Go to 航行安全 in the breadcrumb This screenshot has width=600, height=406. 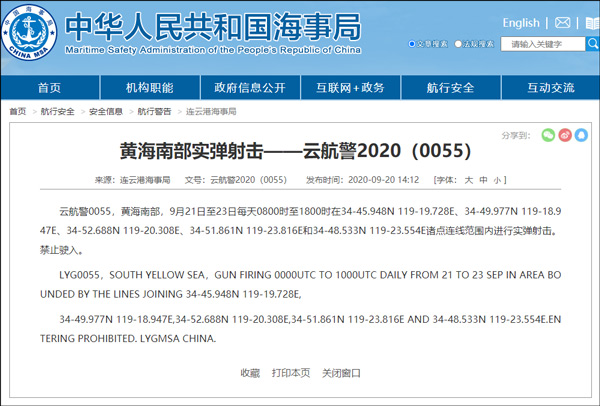pos(57,111)
